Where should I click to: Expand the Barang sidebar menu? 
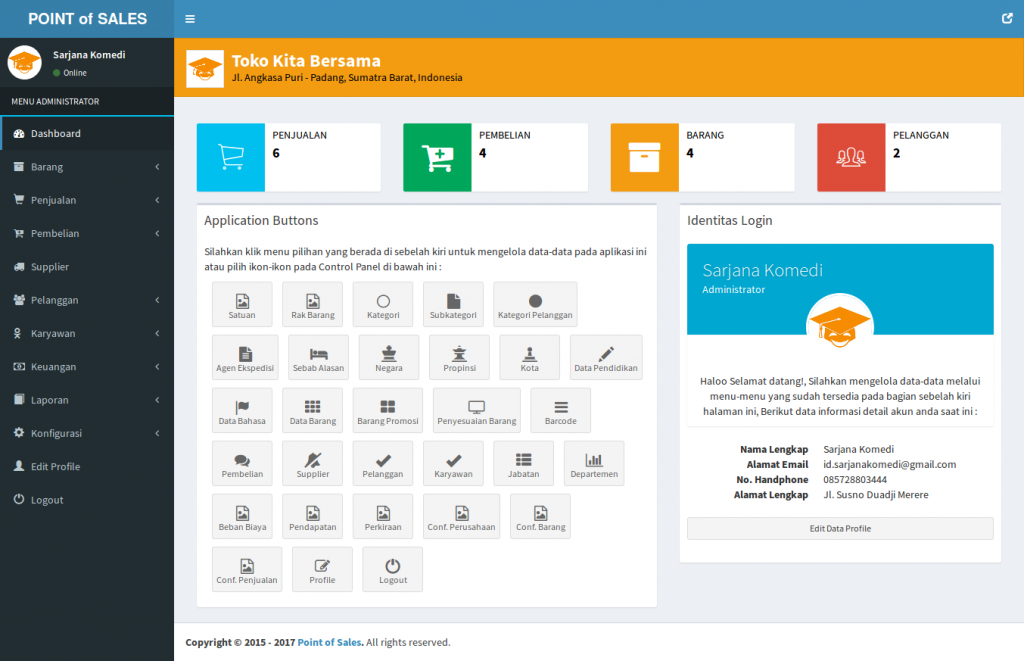tap(87, 167)
